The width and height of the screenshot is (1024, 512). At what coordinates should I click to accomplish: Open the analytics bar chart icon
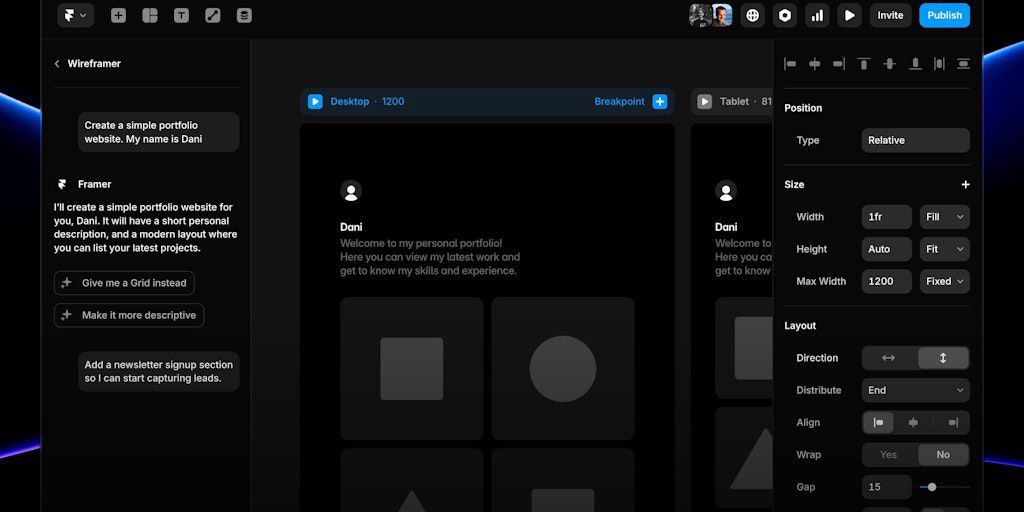(817, 16)
